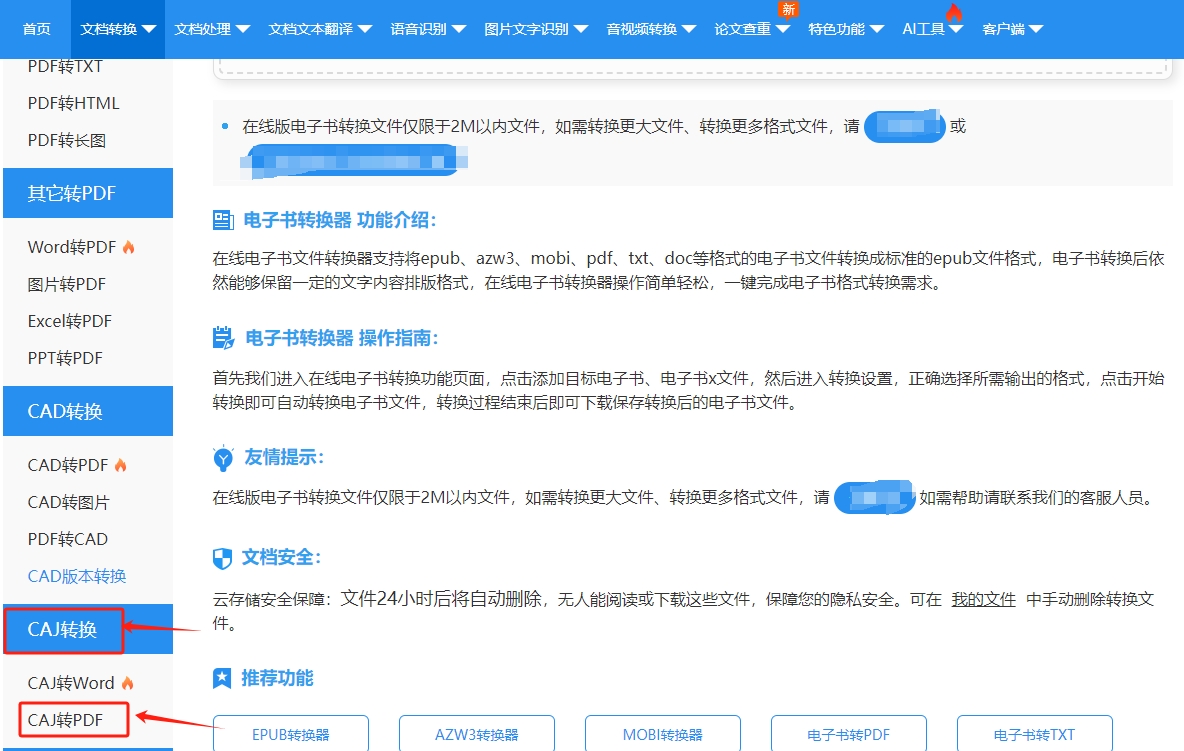Open the 客户端 menu
Screen dimensions: 1184x751
(x=1004, y=29)
